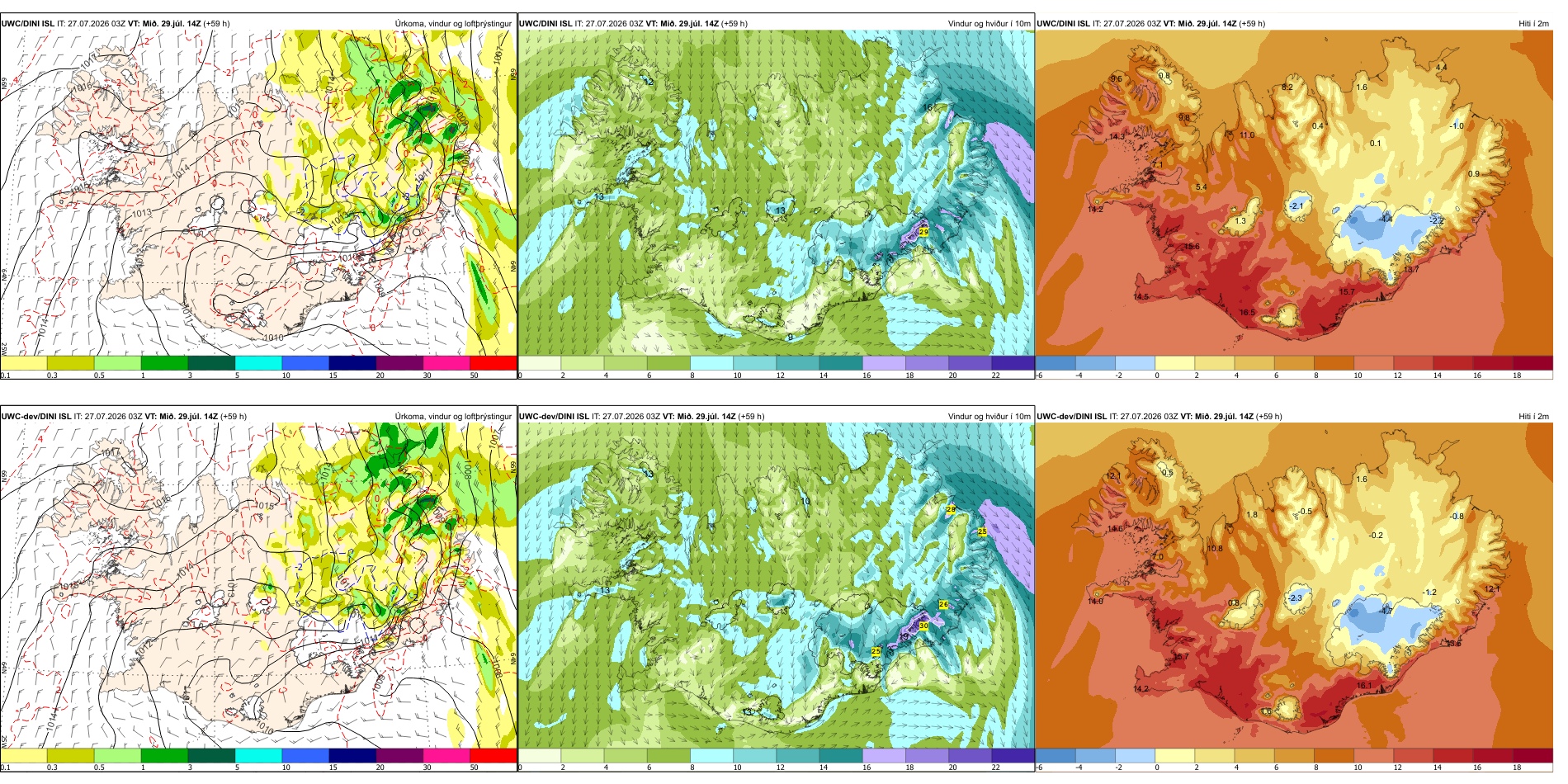The image size is (1568, 784).
Task: Click the -4.7 glacier temperature on UWC-dev temperature map
Action: point(1385,611)
